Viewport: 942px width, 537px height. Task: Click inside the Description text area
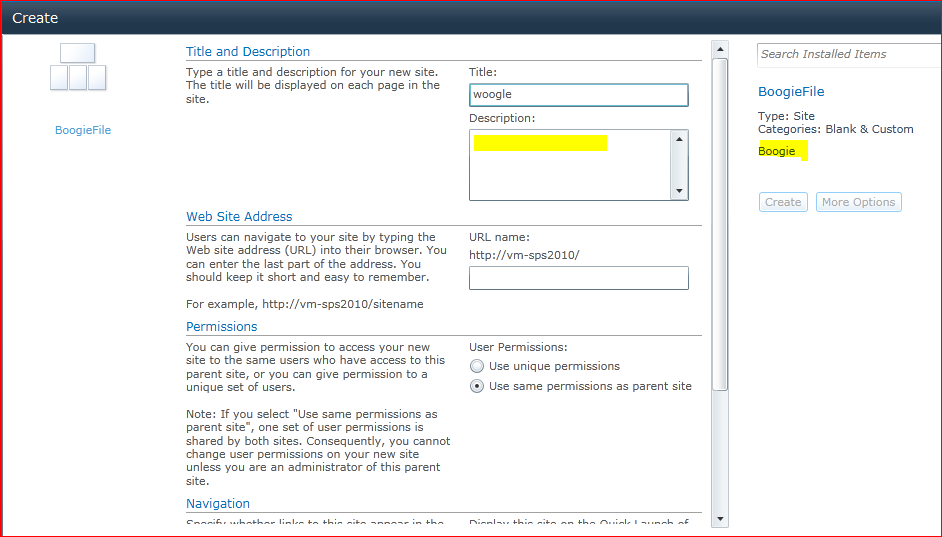click(x=570, y=165)
